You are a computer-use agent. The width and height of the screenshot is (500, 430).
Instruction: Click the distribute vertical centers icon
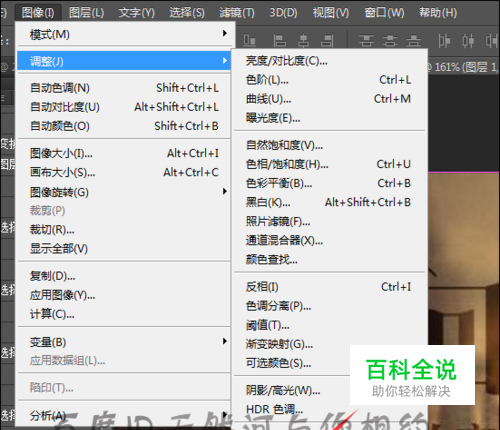390,41
